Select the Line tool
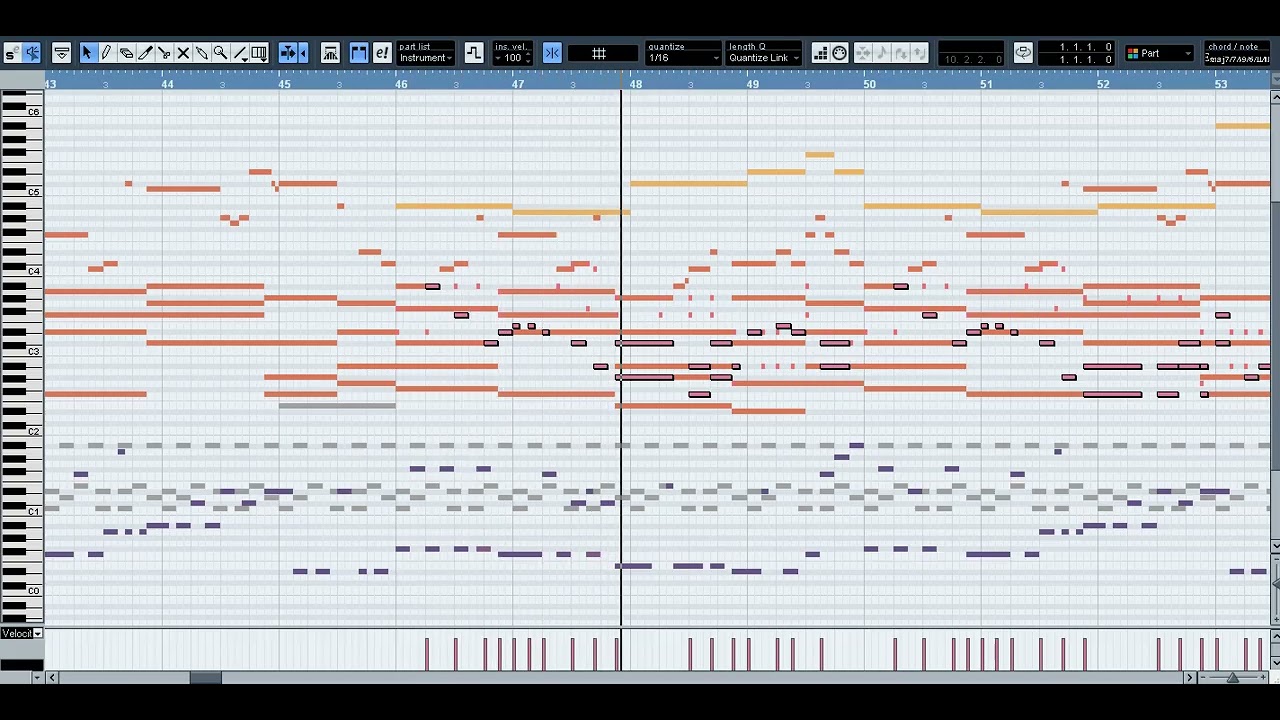This screenshot has width=1280, height=720. [240, 53]
